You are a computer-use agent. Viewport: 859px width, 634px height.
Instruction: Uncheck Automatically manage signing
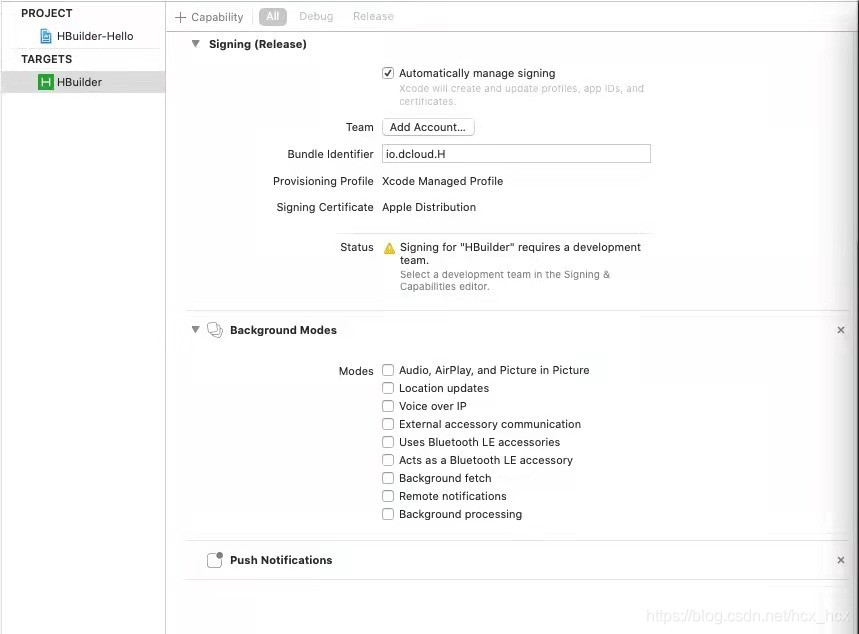(388, 73)
